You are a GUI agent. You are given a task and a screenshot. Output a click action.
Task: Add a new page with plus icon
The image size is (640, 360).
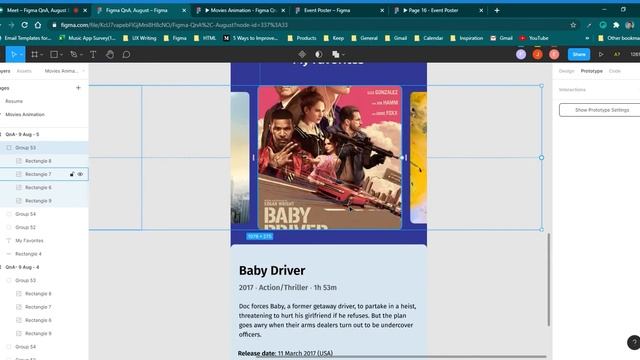coord(78,88)
